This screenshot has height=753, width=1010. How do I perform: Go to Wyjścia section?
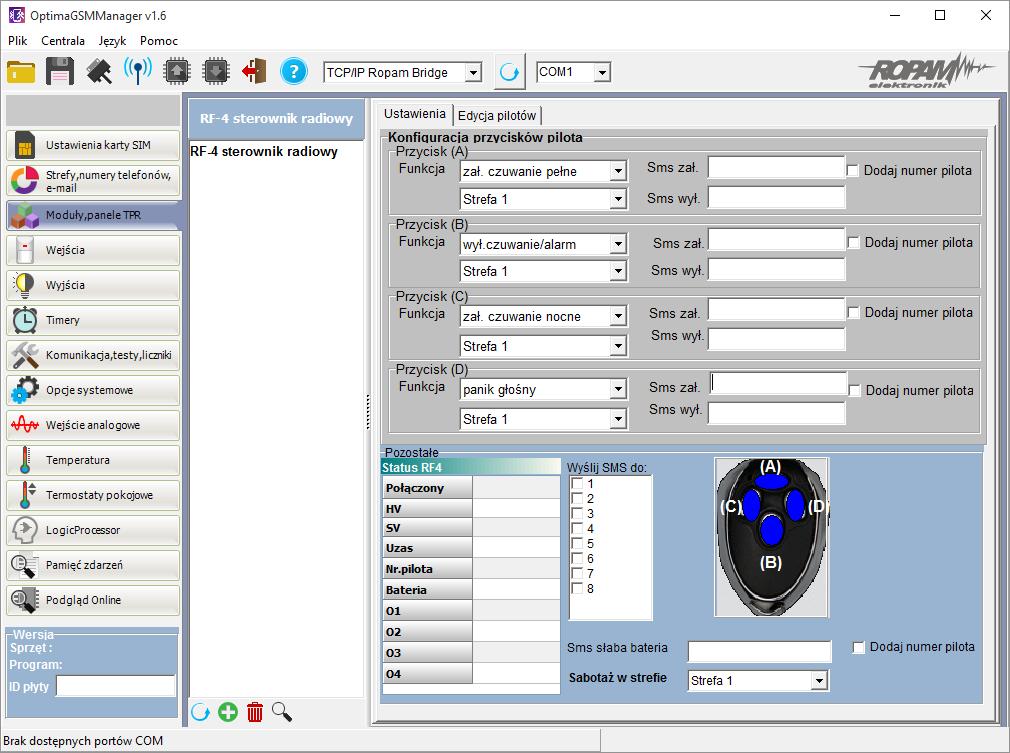click(x=93, y=285)
